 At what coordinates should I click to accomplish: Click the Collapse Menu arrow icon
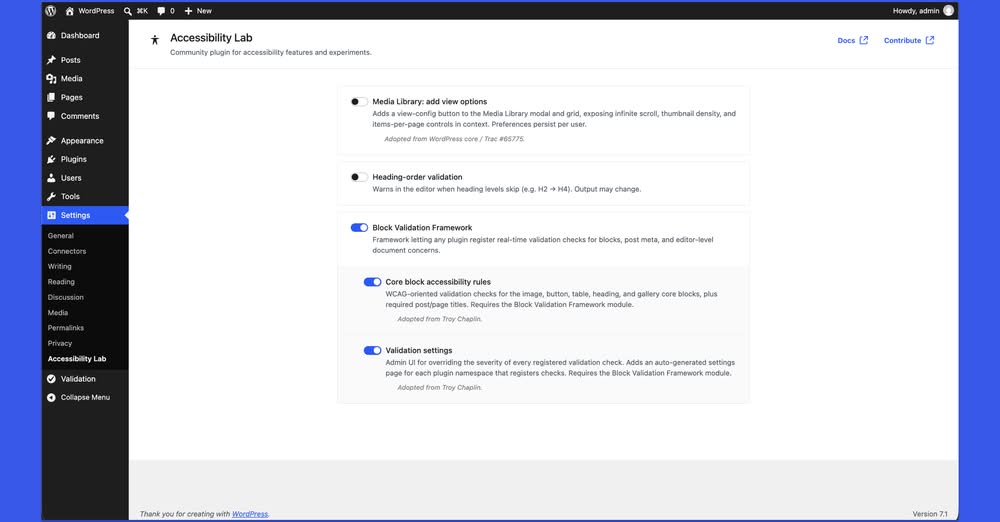(x=51, y=398)
